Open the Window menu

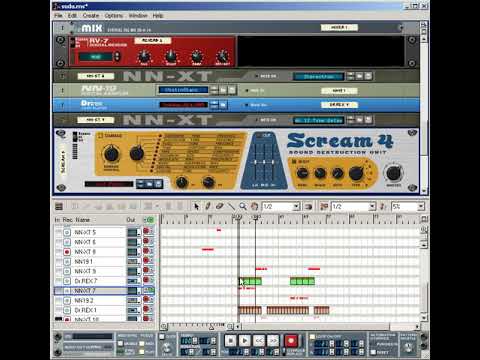coord(138,16)
